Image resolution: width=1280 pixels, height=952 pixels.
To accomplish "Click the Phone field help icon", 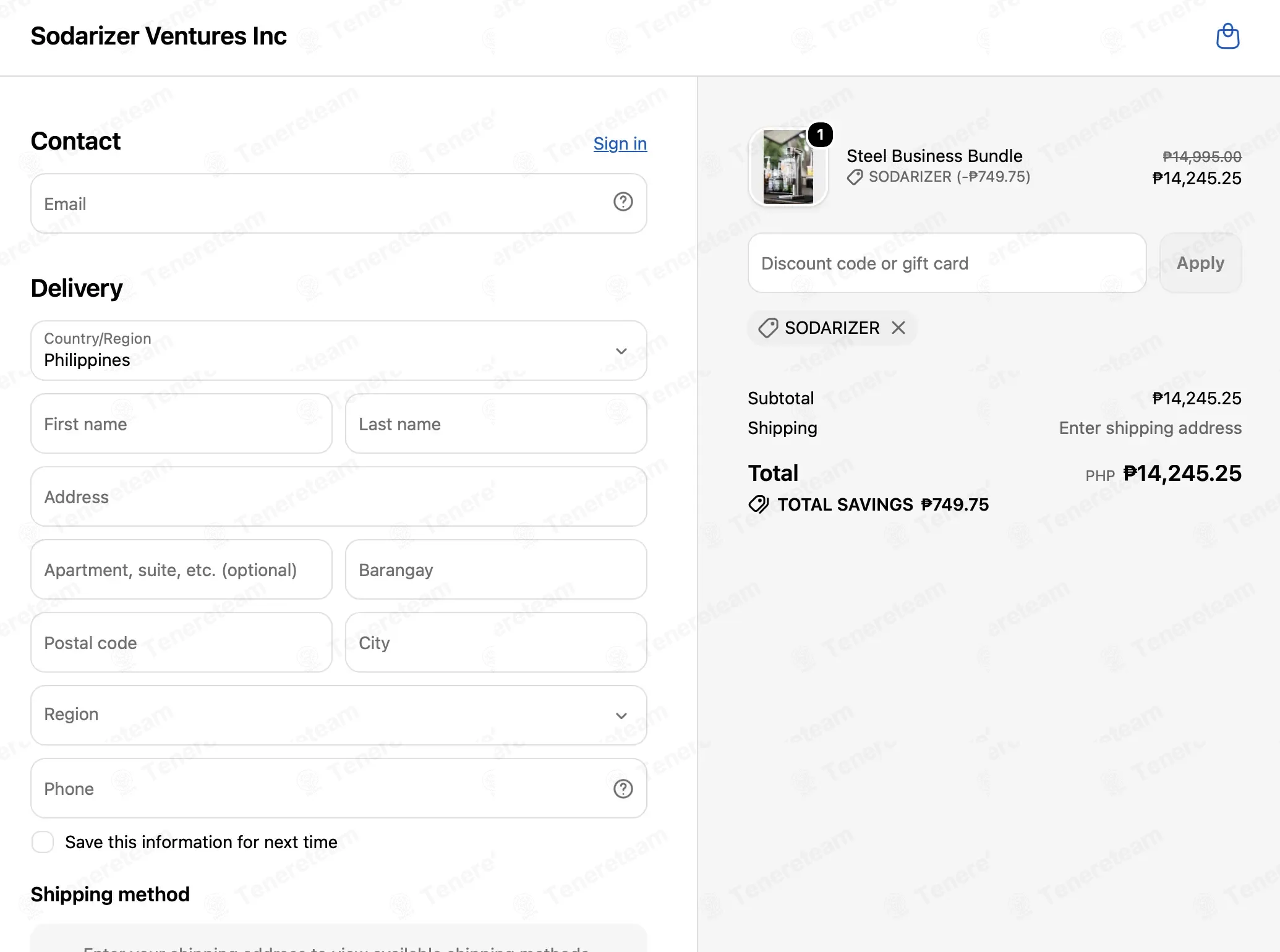I will click(x=623, y=789).
